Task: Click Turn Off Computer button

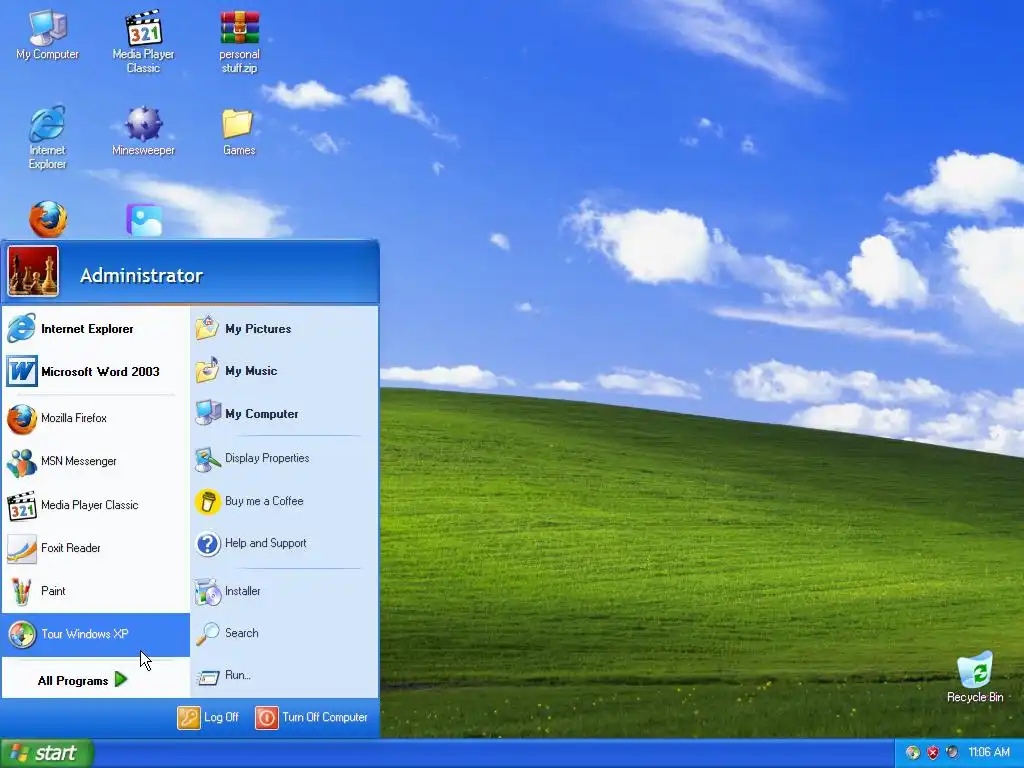Action: [x=312, y=717]
